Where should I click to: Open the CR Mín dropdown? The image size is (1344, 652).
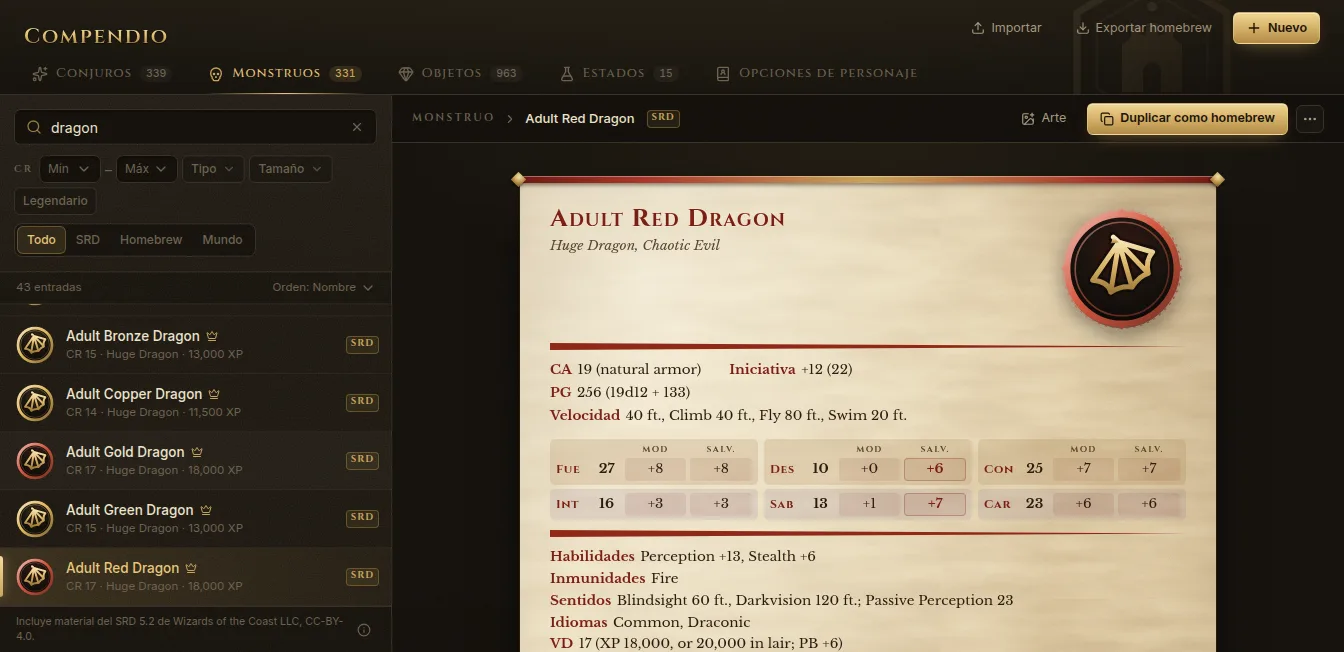coord(69,169)
